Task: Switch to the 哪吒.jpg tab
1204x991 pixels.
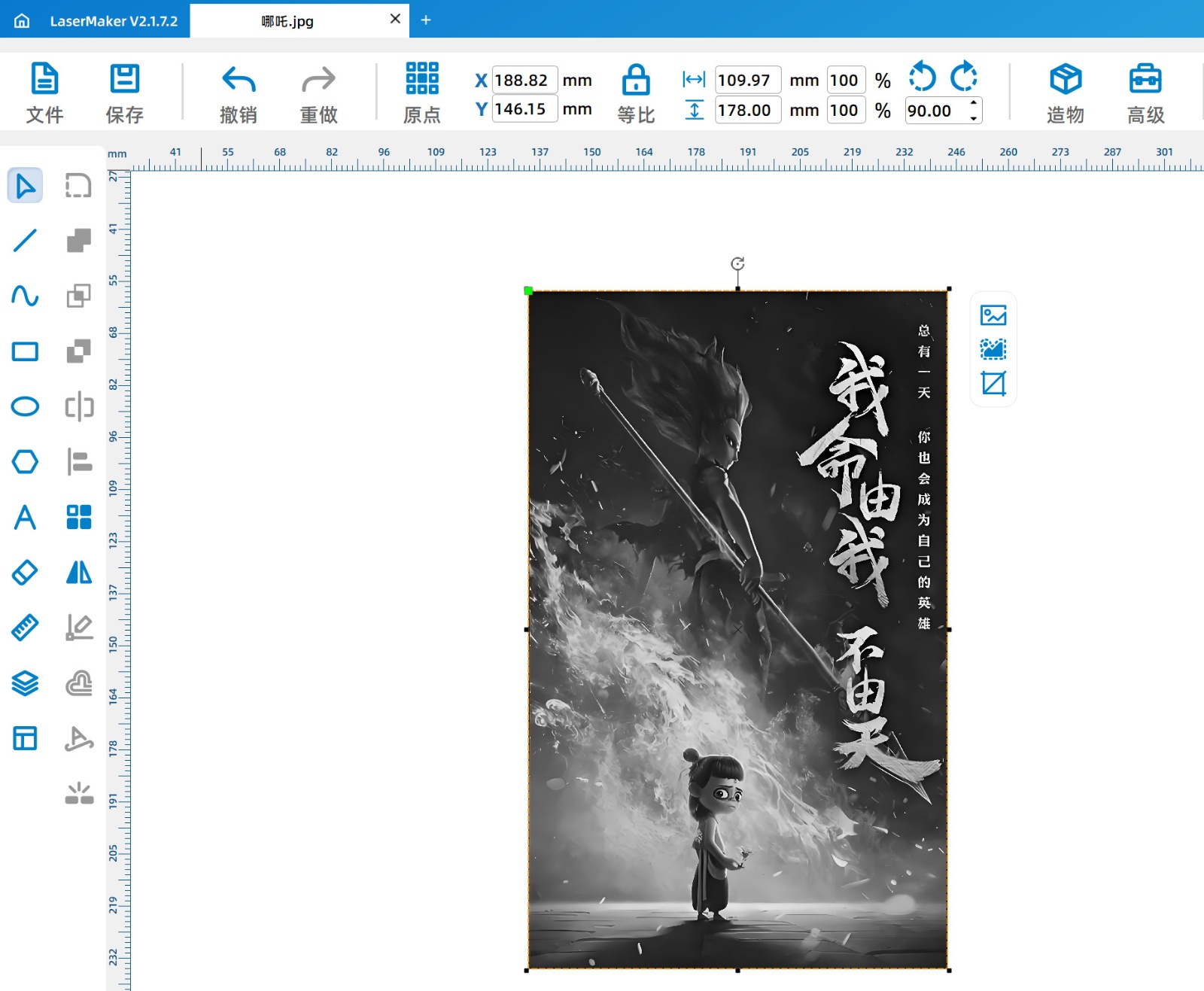Action: 288,21
